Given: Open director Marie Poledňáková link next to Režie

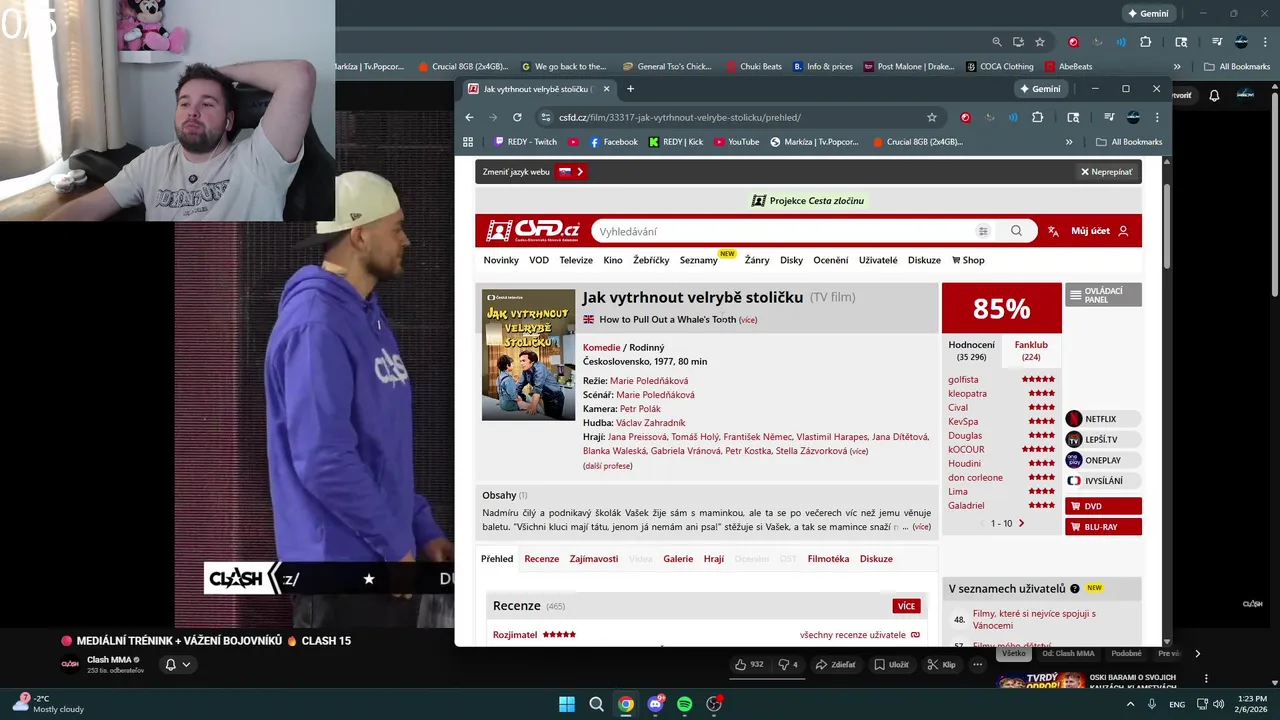Looking at the screenshot, I should pyautogui.click(x=649, y=381).
